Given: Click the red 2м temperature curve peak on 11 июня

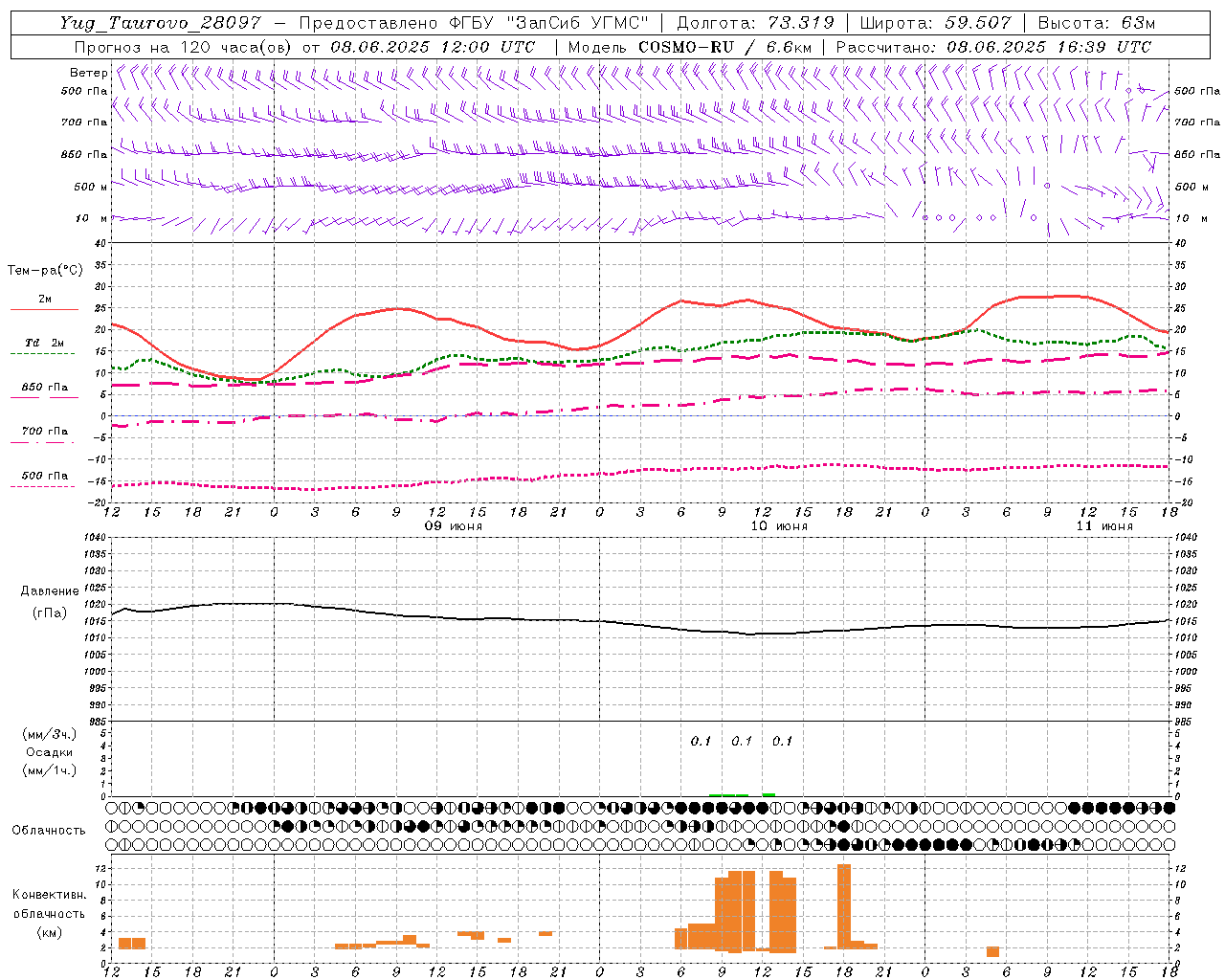Looking at the screenshot, I should (x=1062, y=296).
